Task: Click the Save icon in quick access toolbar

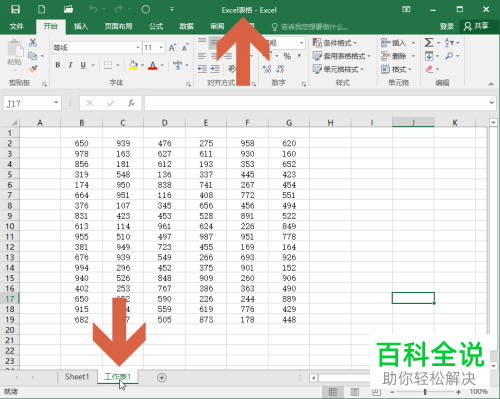Action: point(15,9)
